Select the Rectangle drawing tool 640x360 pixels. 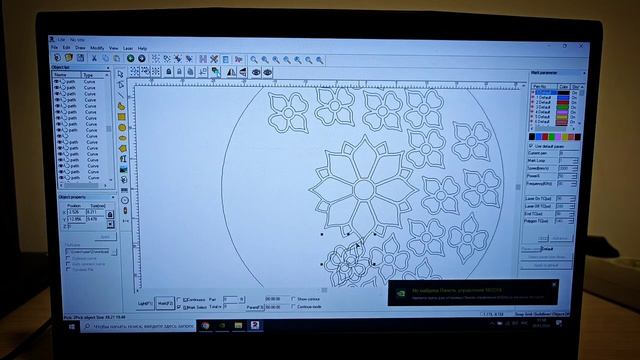pyautogui.click(x=122, y=117)
